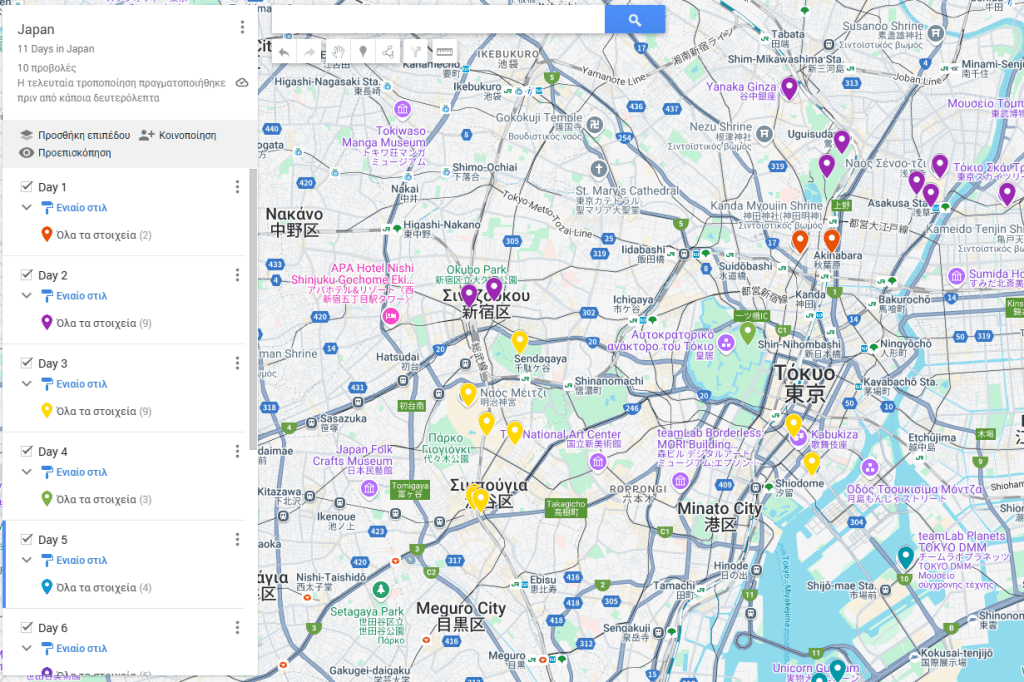The image size is (1024, 682).
Task: Open Day 5 layer options menu
Action: [x=237, y=540]
